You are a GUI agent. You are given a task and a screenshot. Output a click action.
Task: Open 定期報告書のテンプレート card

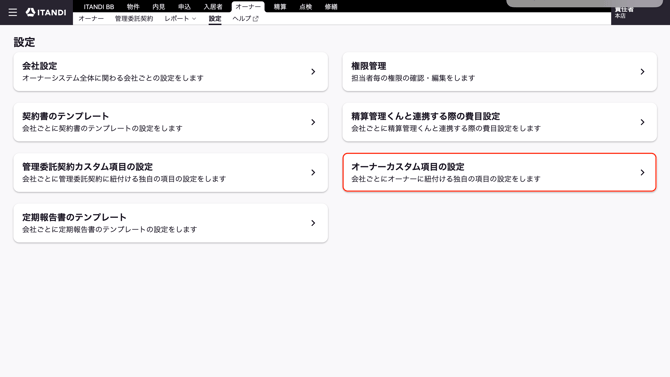coord(170,223)
